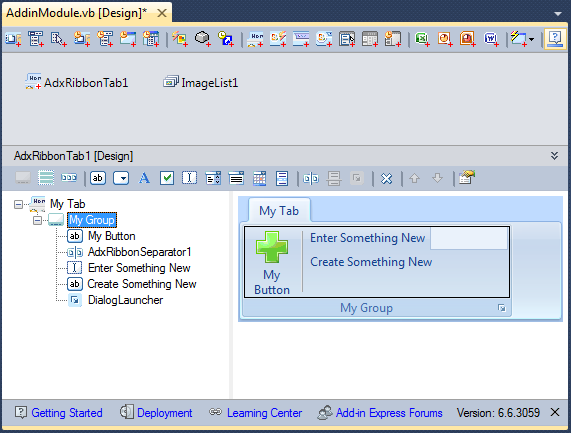Select the AdxRibbonTab1 component
Image resolution: width=571 pixels, height=433 pixels.
point(77,83)
